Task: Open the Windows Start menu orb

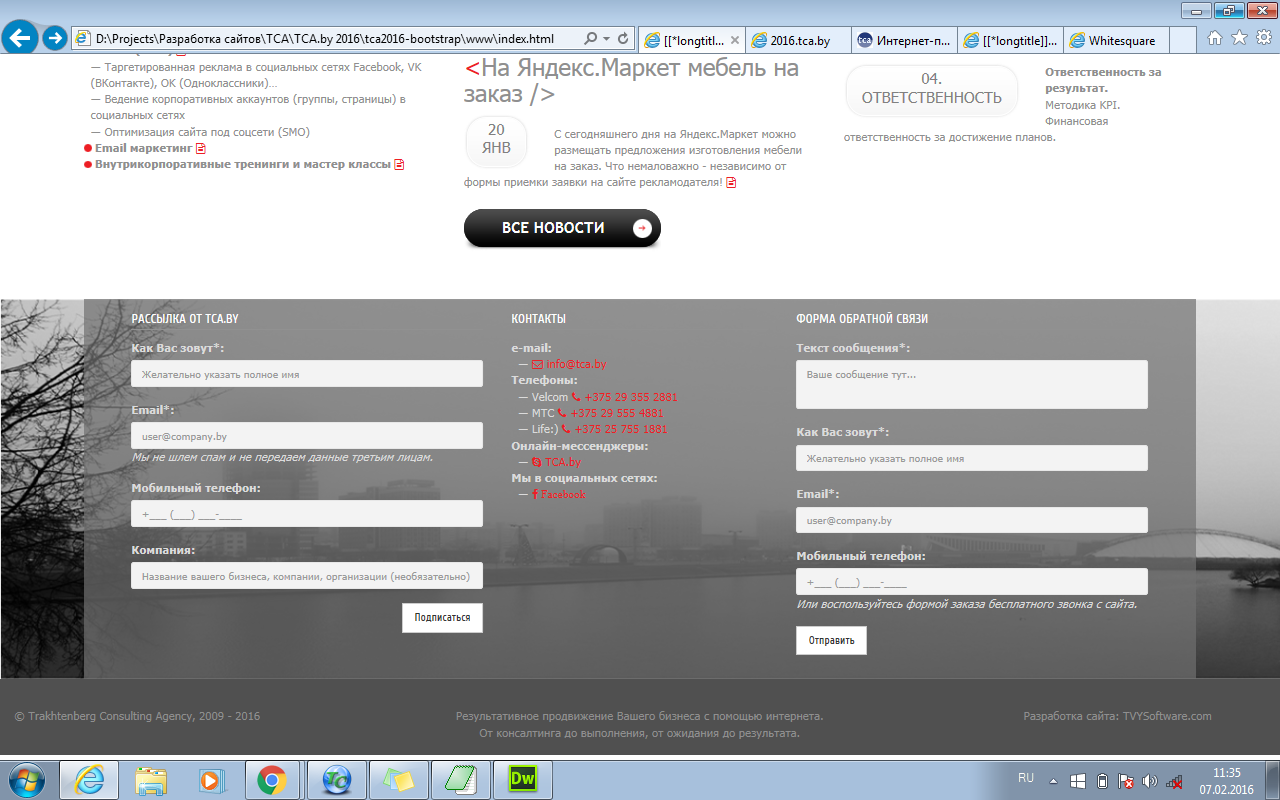Action: pyautogui.click(x=26, y=780)
